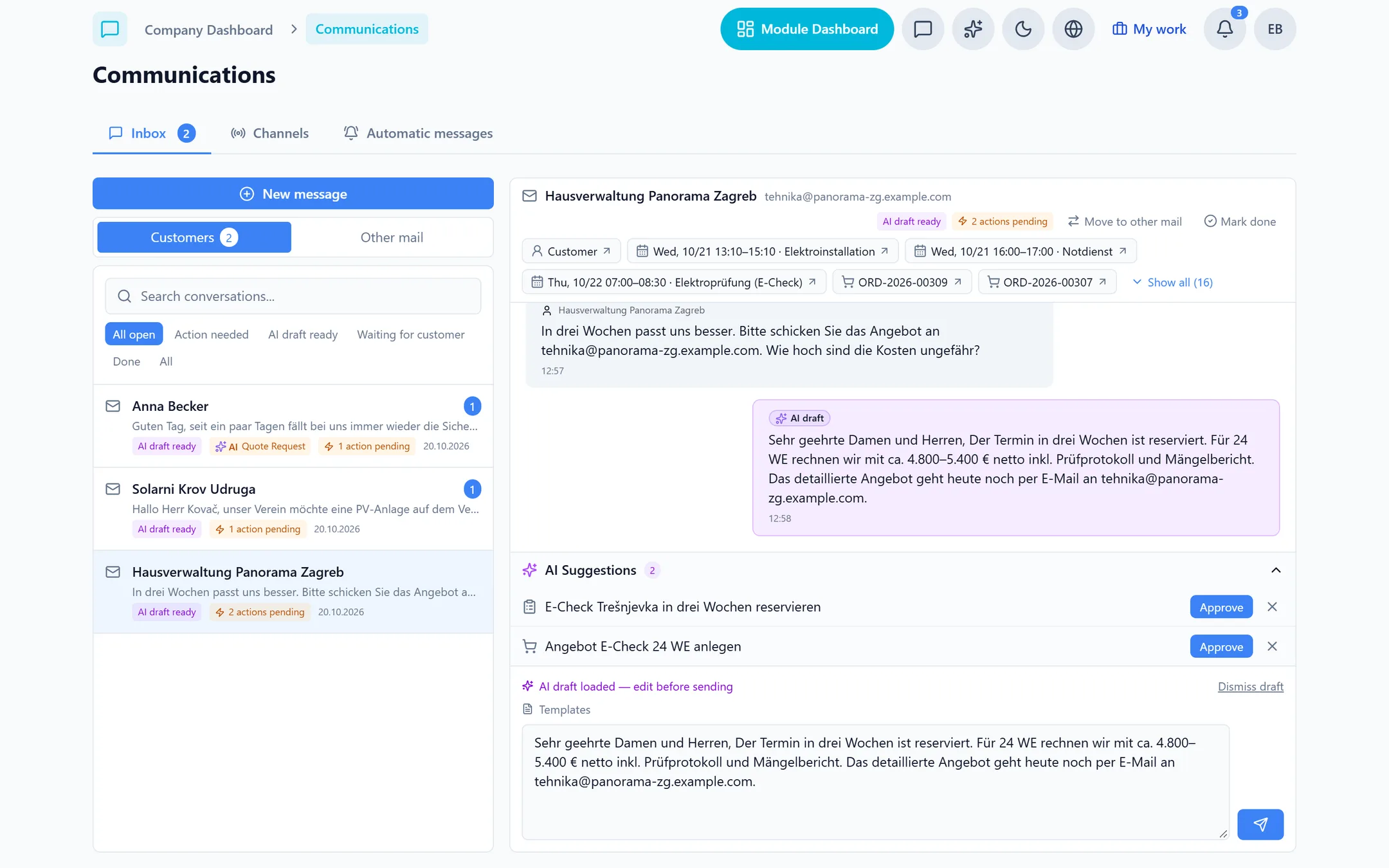Image resolution: width=1389 pixels, height=868 pixels.
Task: Dismiss E-Check Trešnjevka suggestion
Action: (x=1272, y=607)
